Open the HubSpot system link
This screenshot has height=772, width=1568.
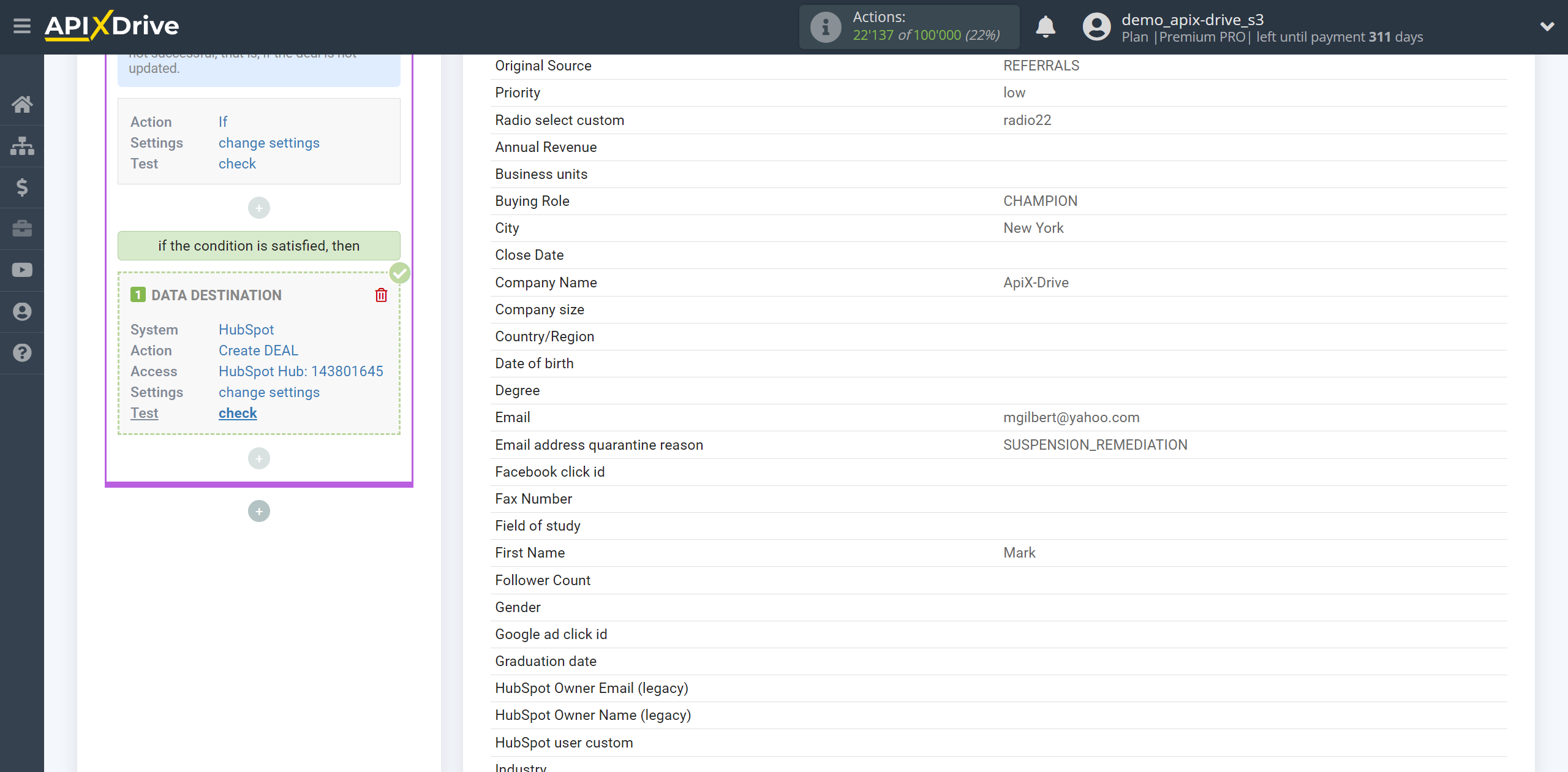coord(246,330)
